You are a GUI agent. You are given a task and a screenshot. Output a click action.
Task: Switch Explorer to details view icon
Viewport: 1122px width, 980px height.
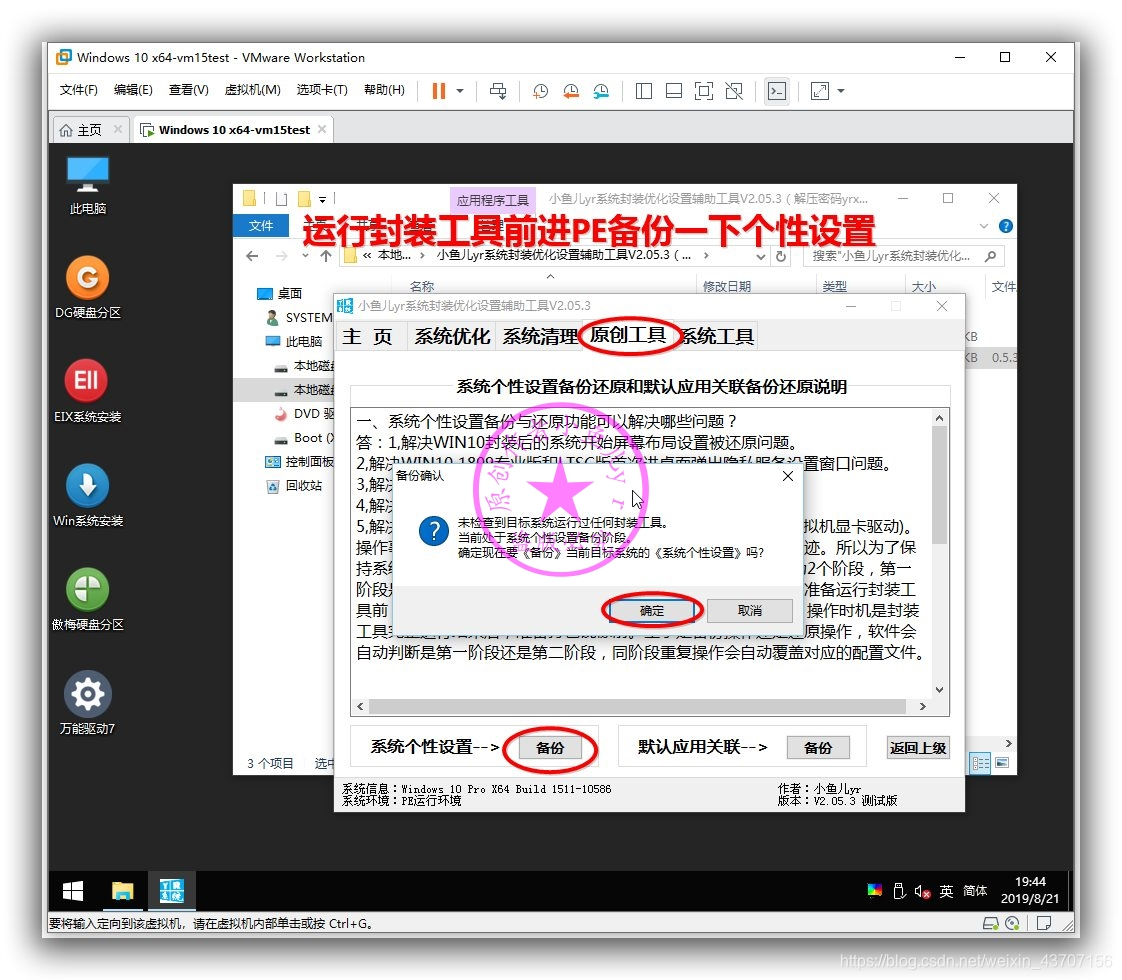(x=980, y=763)
